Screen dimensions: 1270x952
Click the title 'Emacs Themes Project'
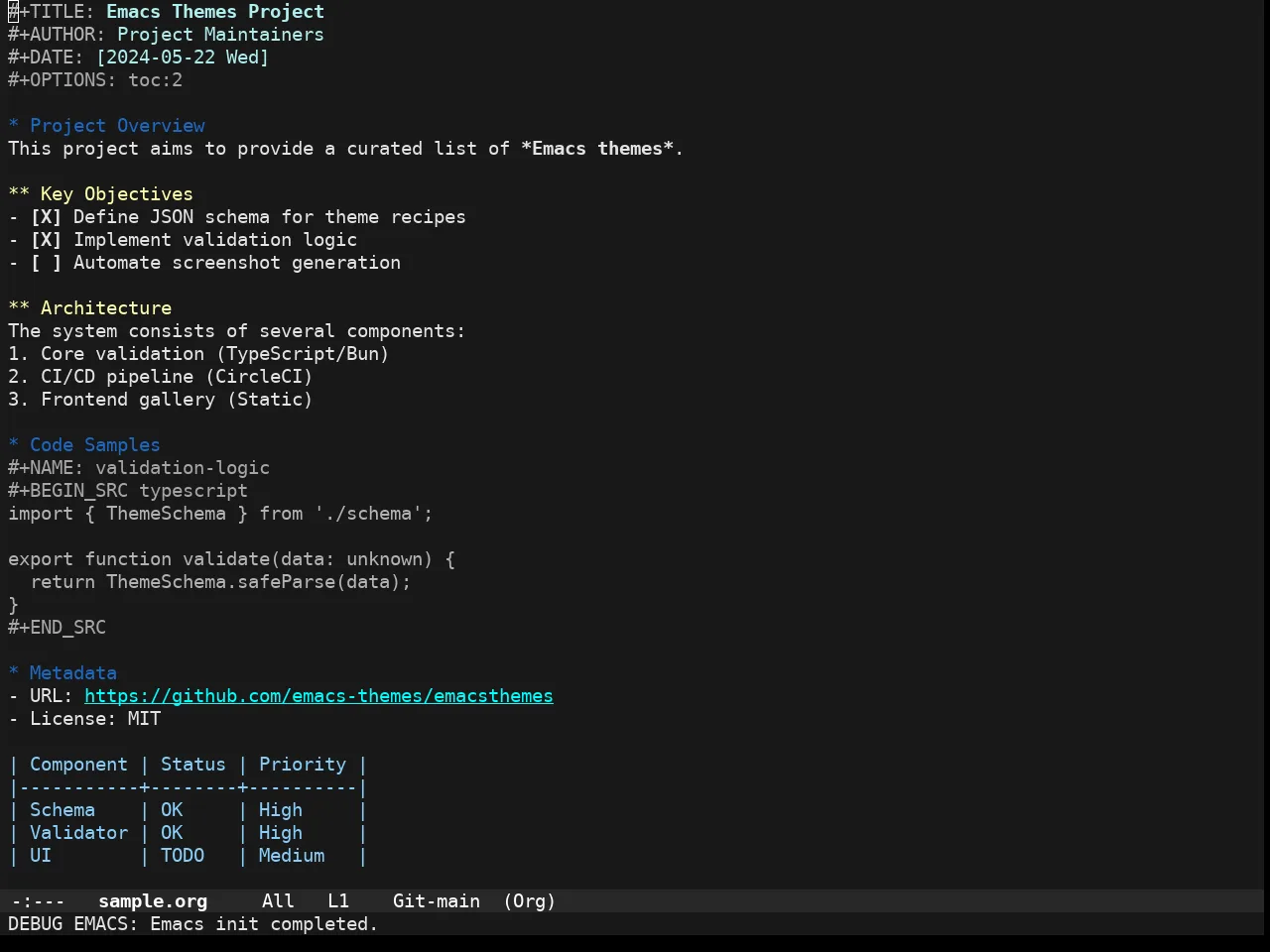click(x=215, y=12)
